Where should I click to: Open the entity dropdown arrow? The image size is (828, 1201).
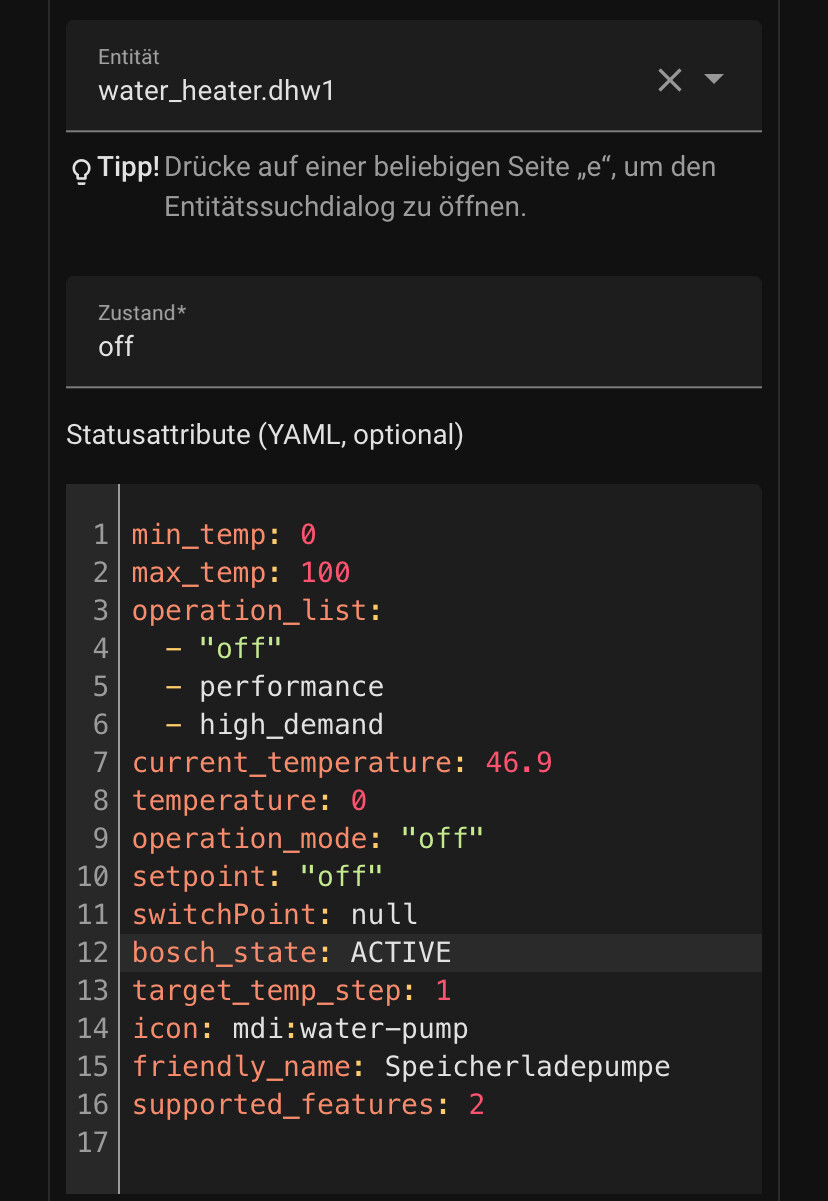[714, 79]
